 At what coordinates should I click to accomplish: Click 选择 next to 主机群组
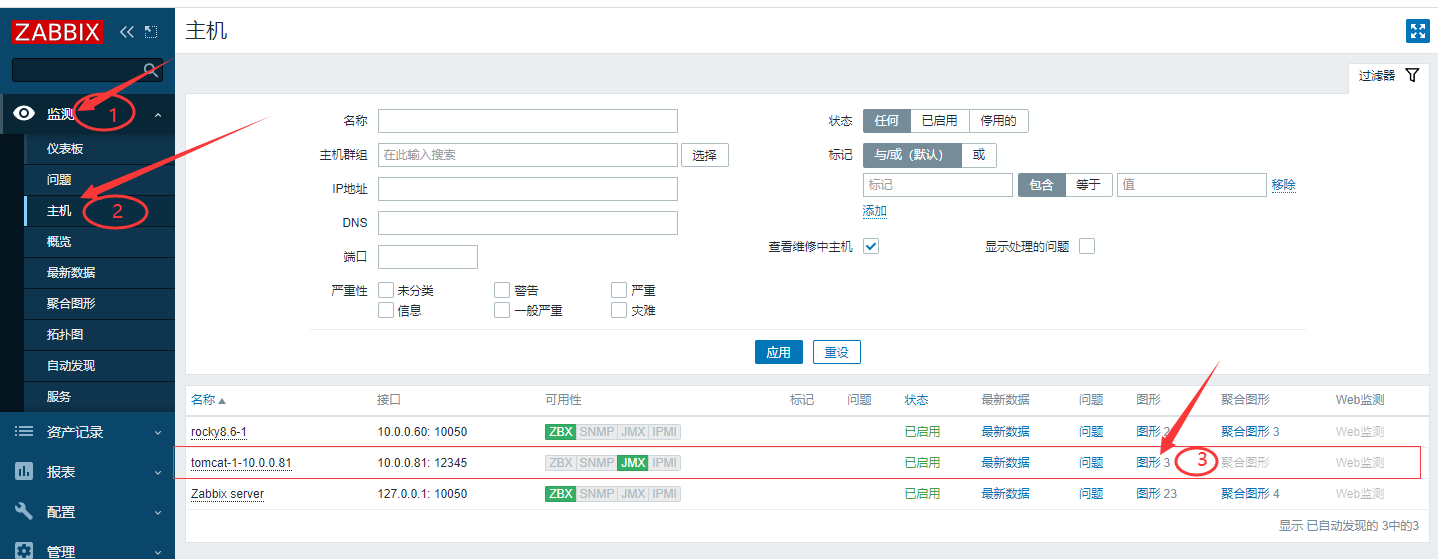[x=705, y=155]
